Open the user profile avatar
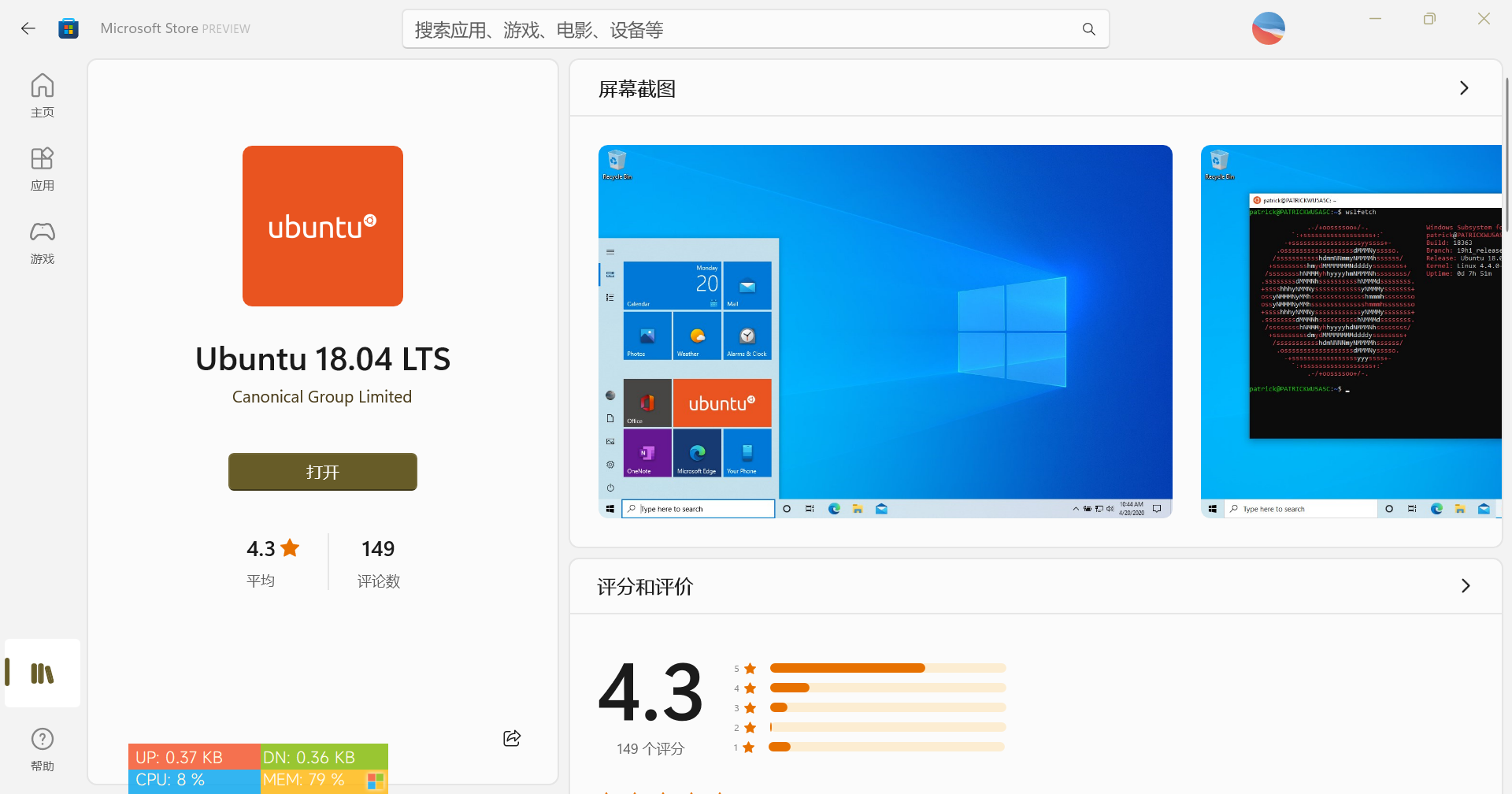 click(1268, 28)
